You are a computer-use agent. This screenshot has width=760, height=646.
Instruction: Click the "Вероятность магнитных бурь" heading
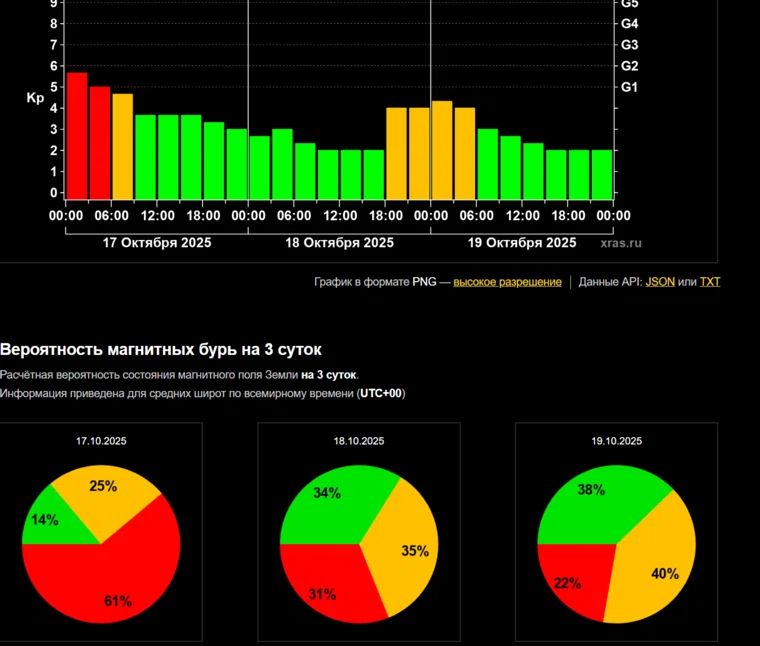tap(161, 349)
